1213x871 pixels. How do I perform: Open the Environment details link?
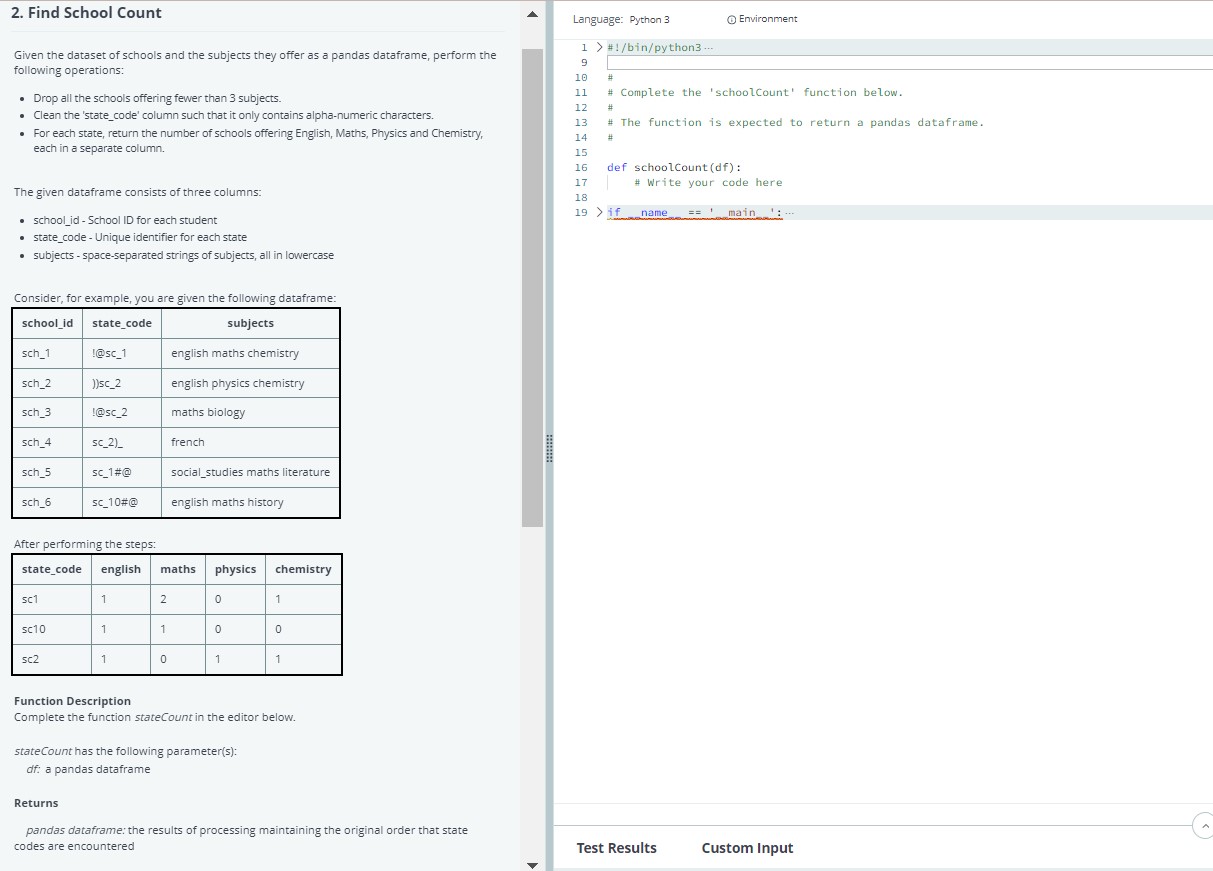pos(767,19)
